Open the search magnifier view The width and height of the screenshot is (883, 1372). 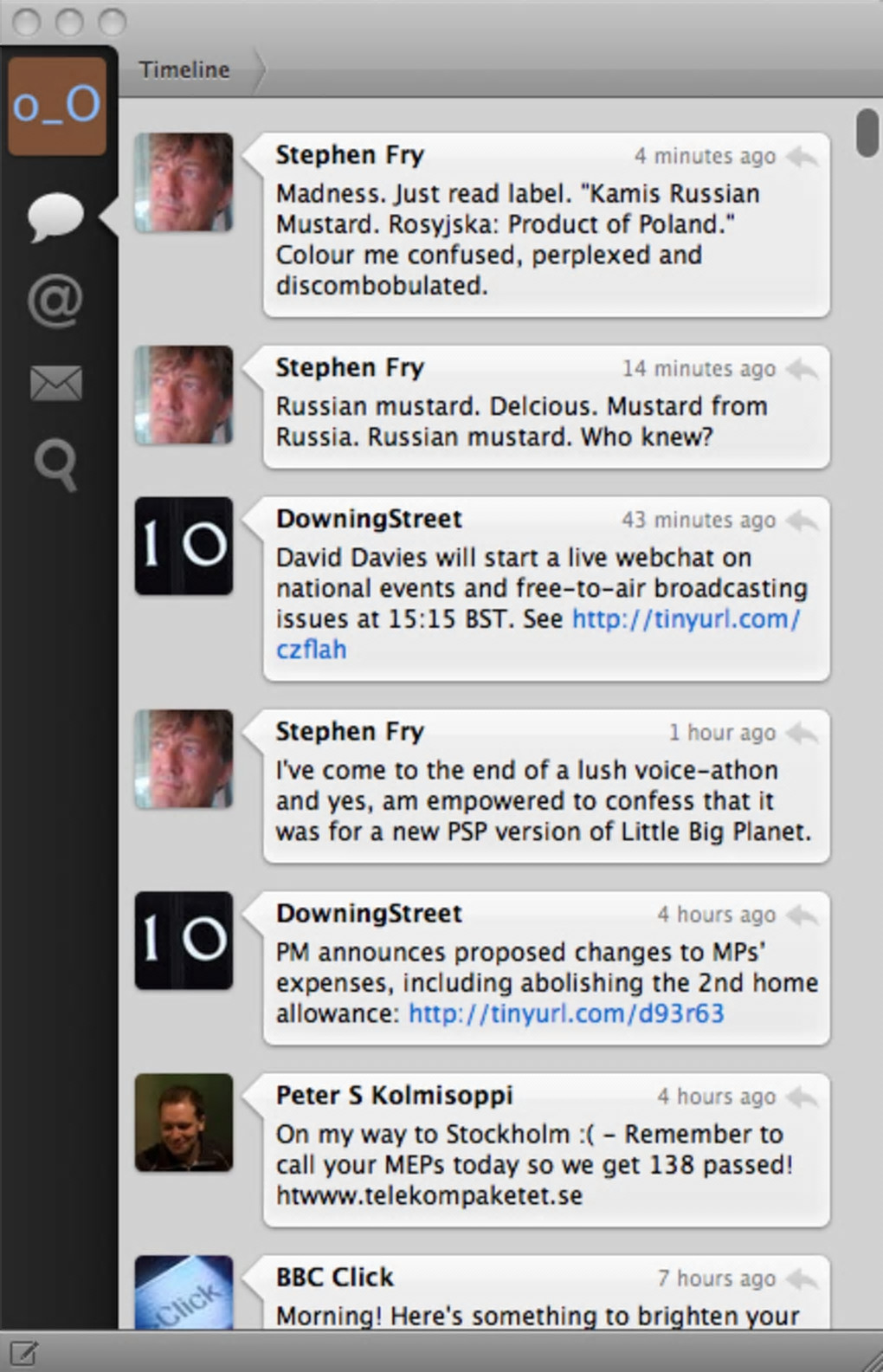(x=55, y=464)
